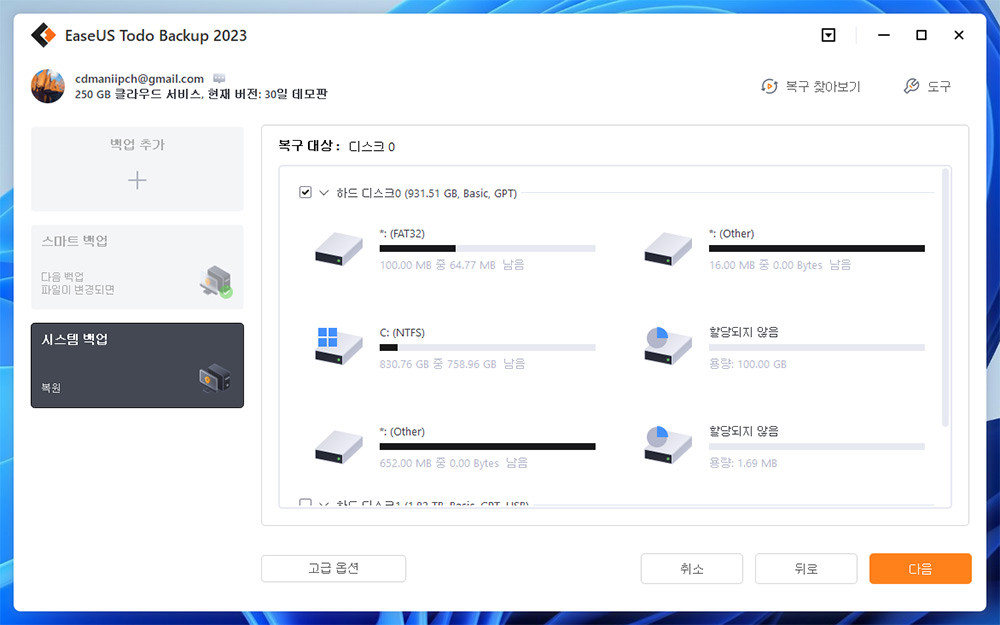Click the disk list vertical scrollbar

pos(946,297)
